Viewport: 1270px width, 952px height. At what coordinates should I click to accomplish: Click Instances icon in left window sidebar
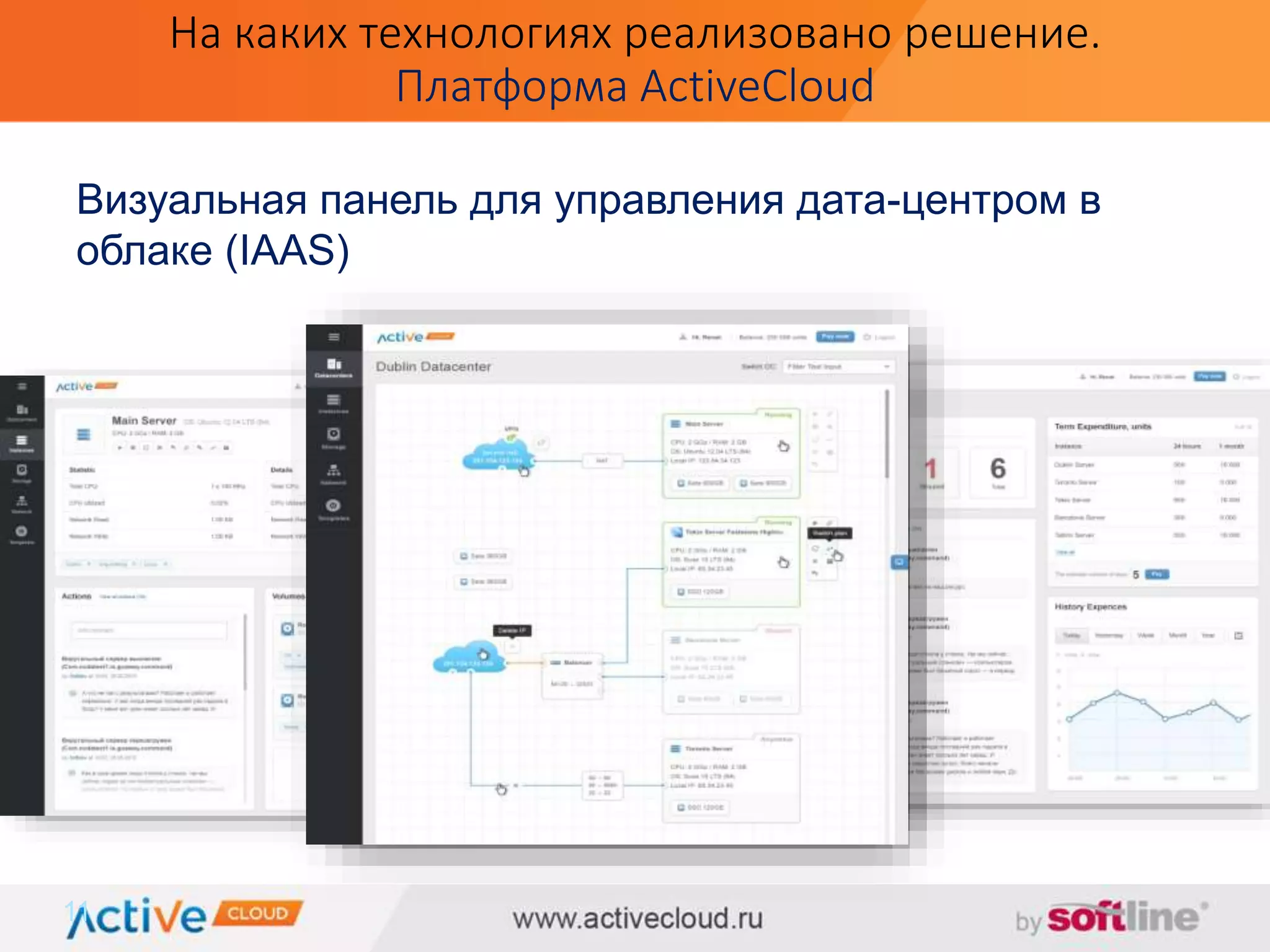coord(22,444)
